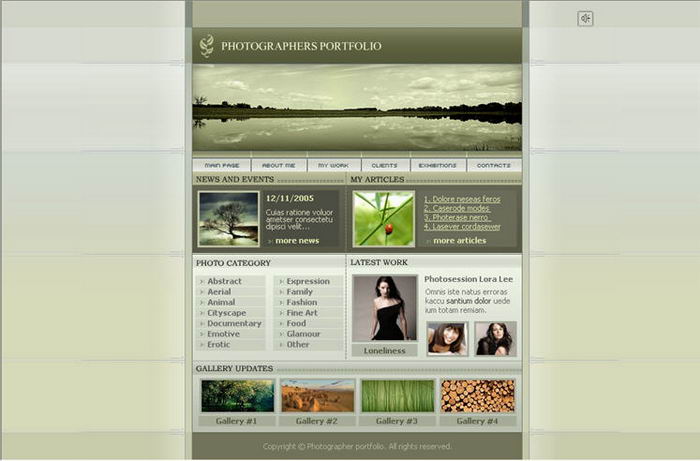Viewport: 700px width, 461px height.
Task: Click the Loneliness portrait photo
Action: coord(384,309)
